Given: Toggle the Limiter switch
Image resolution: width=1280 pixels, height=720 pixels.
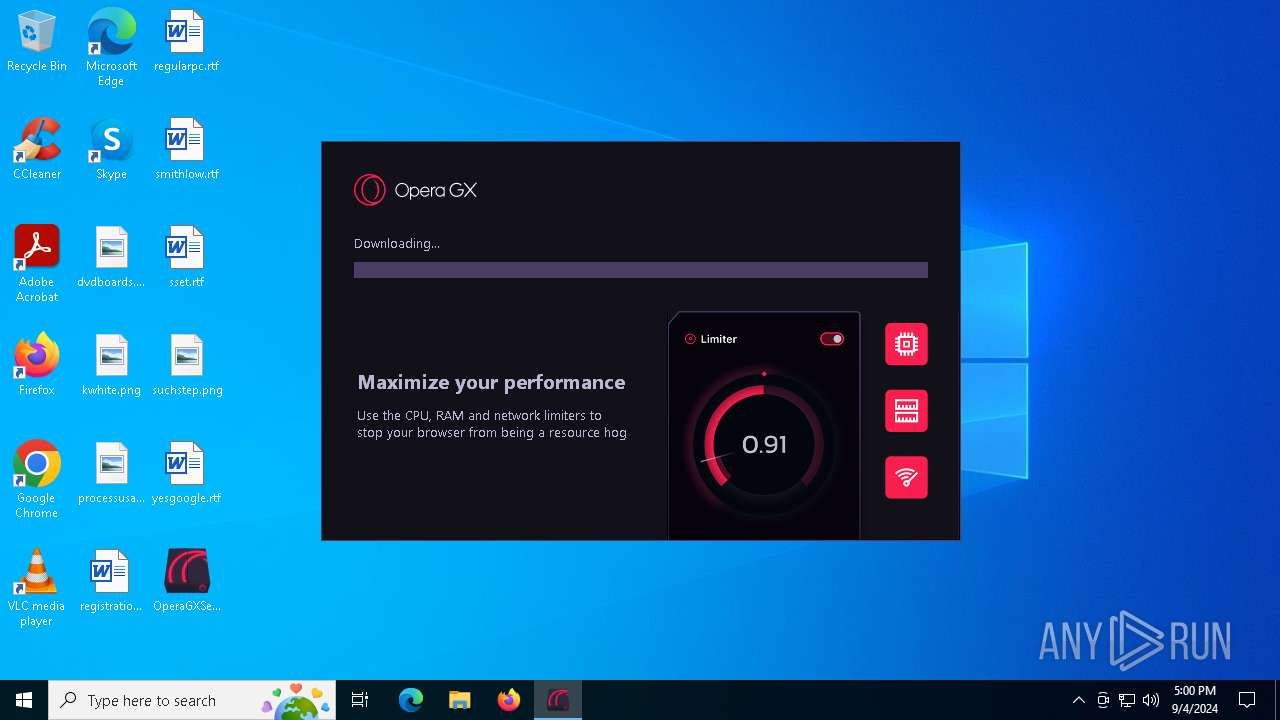Looking at the screenshot, I should pos(832,339).
